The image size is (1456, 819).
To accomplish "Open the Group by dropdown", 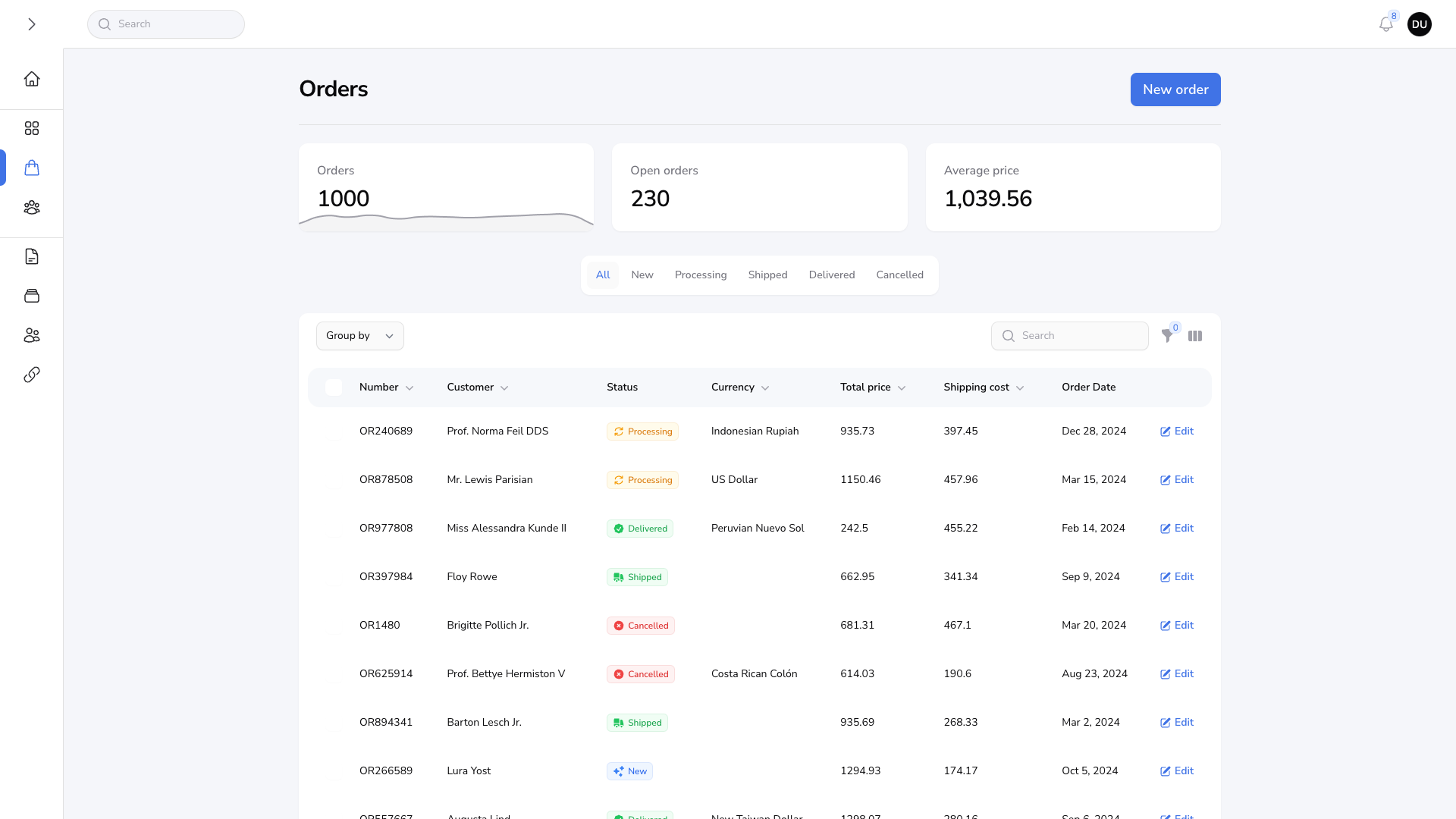I will click(359, 336).
